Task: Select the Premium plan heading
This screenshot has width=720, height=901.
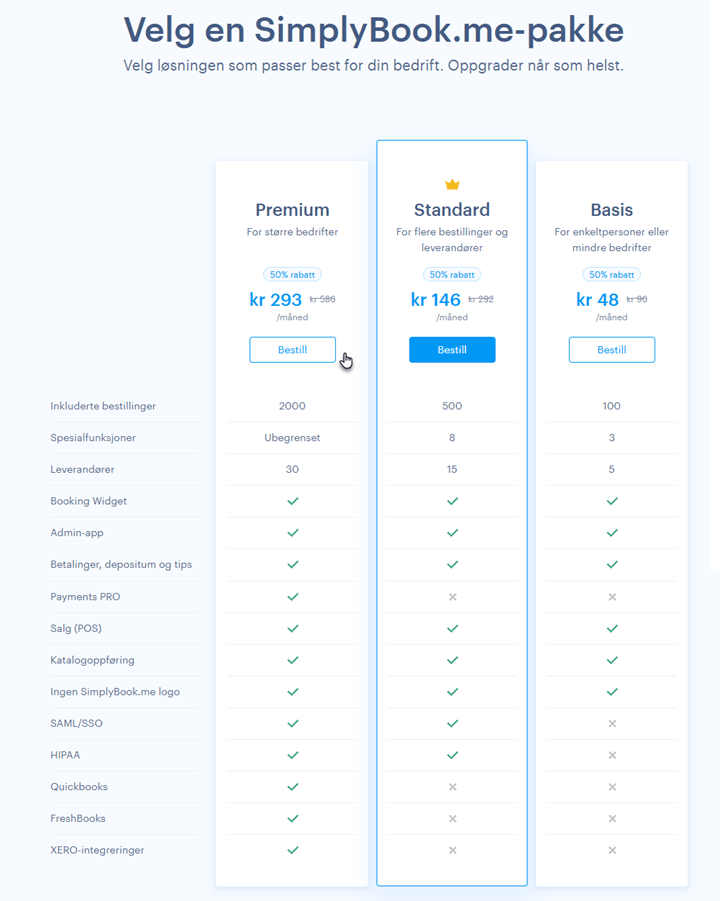Action: [292, 210]
